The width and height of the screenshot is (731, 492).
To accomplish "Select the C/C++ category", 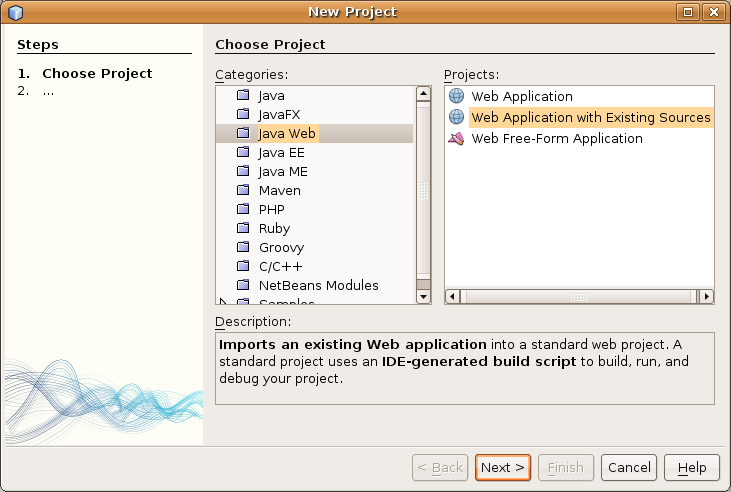I will [x=280, y=266].
